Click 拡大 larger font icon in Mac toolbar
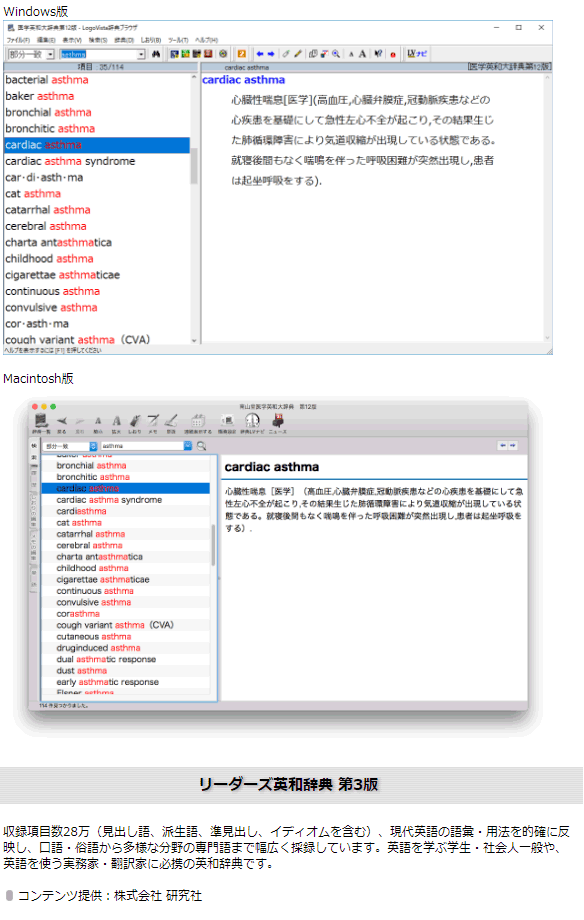 [x=116, y=423]
